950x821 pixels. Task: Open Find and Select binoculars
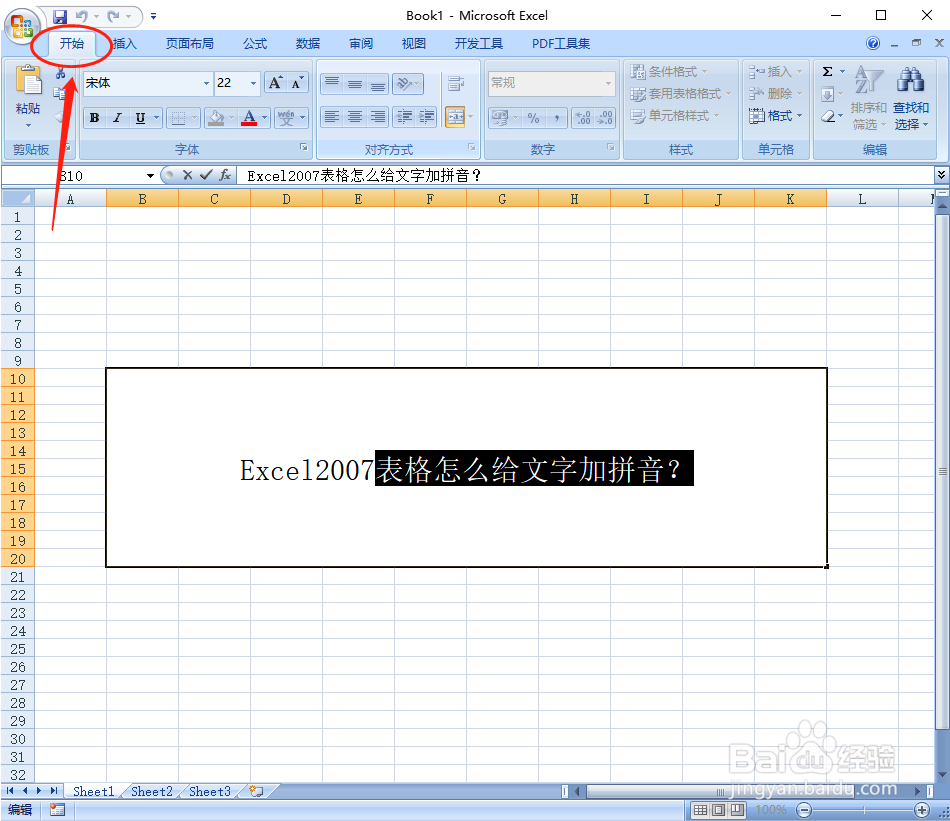tap(911, 98)
